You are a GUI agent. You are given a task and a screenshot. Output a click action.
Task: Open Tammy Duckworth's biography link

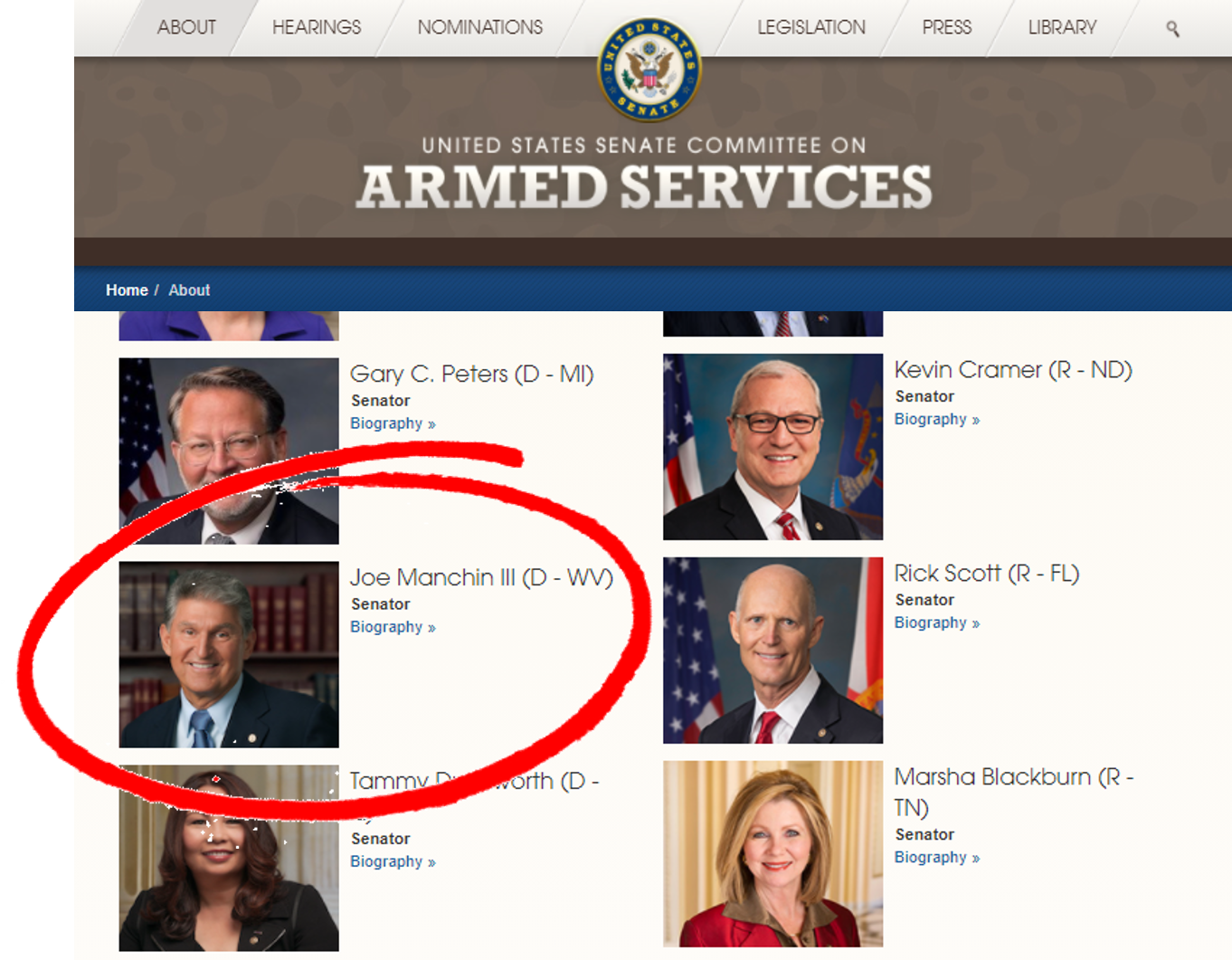tap(393, 861)
